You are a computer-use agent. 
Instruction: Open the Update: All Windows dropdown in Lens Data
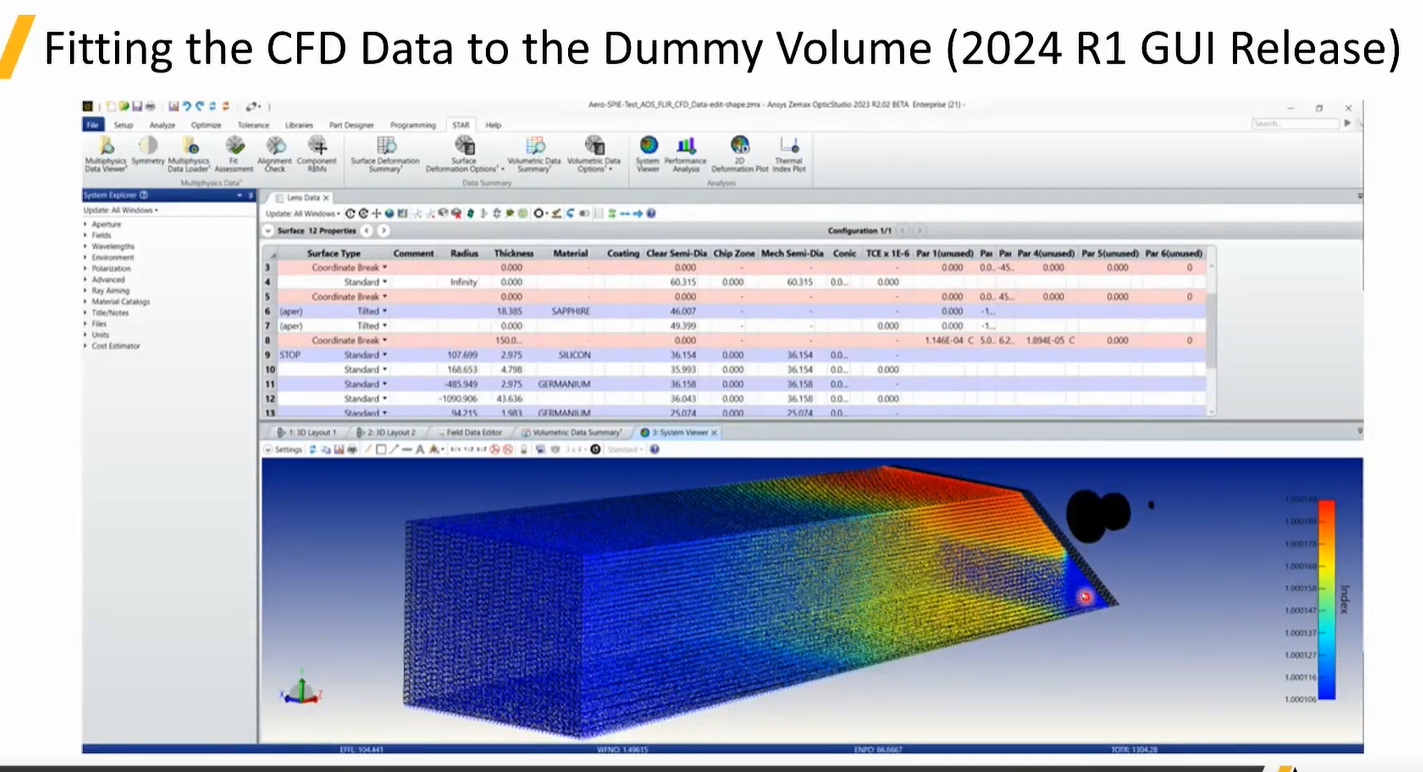click(302, 213)
